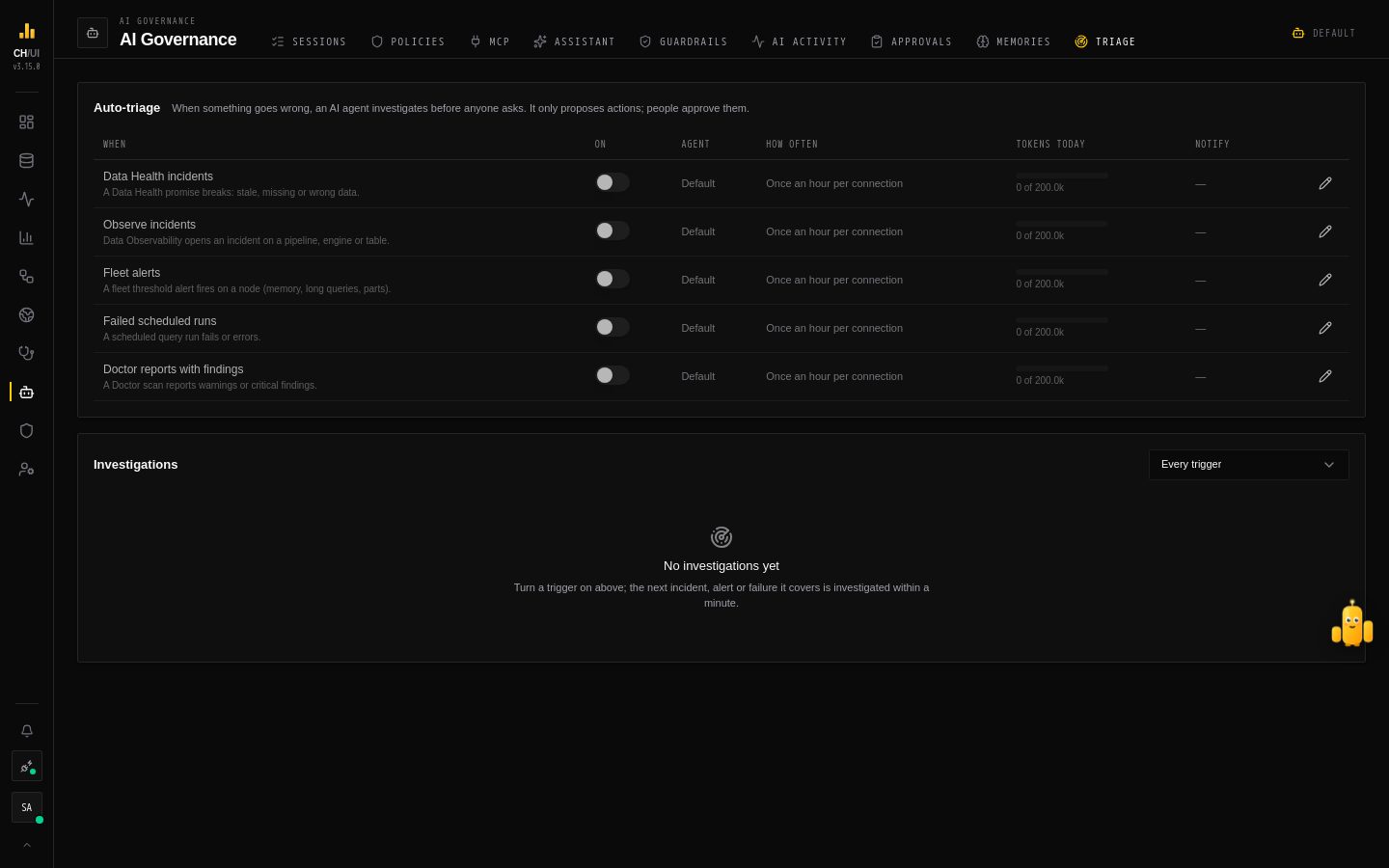1389x868 pixels.
Task: Enable Observe incidents auto-triage
Action: (x=612, y=231)
